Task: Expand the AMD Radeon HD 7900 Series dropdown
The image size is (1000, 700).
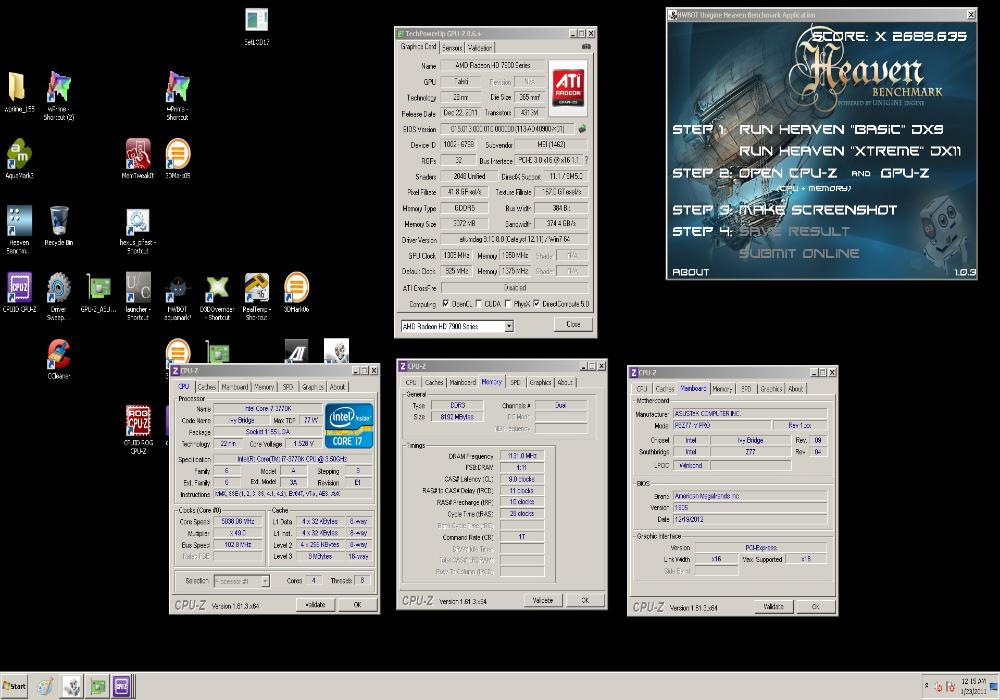Action: (509, 326)
